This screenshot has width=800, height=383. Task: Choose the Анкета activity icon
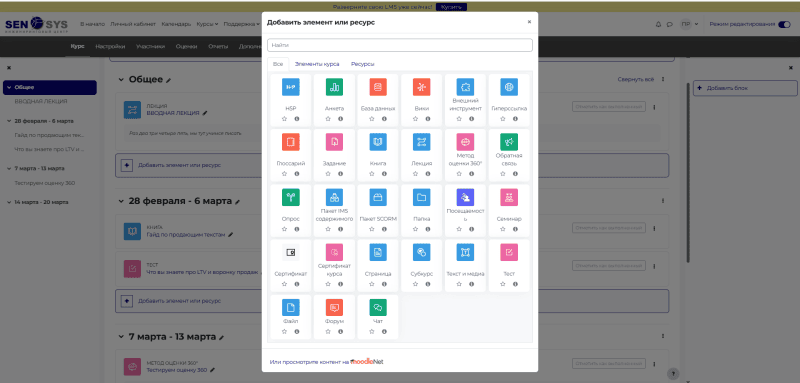(x=334, y=87)
